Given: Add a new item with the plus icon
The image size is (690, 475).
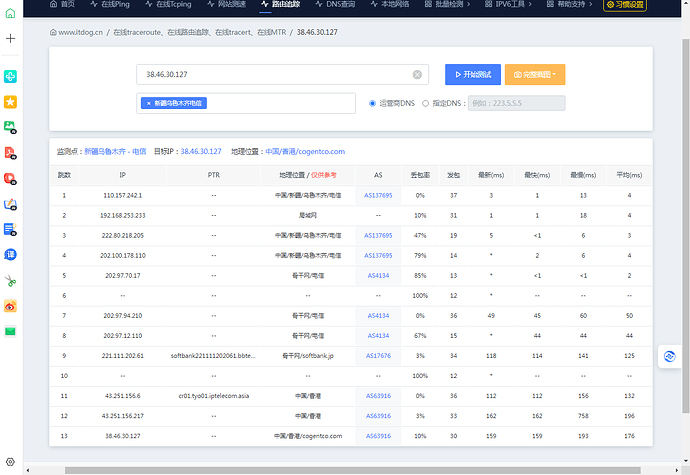Looking at the screenshot, I should [x=10, y=38].
